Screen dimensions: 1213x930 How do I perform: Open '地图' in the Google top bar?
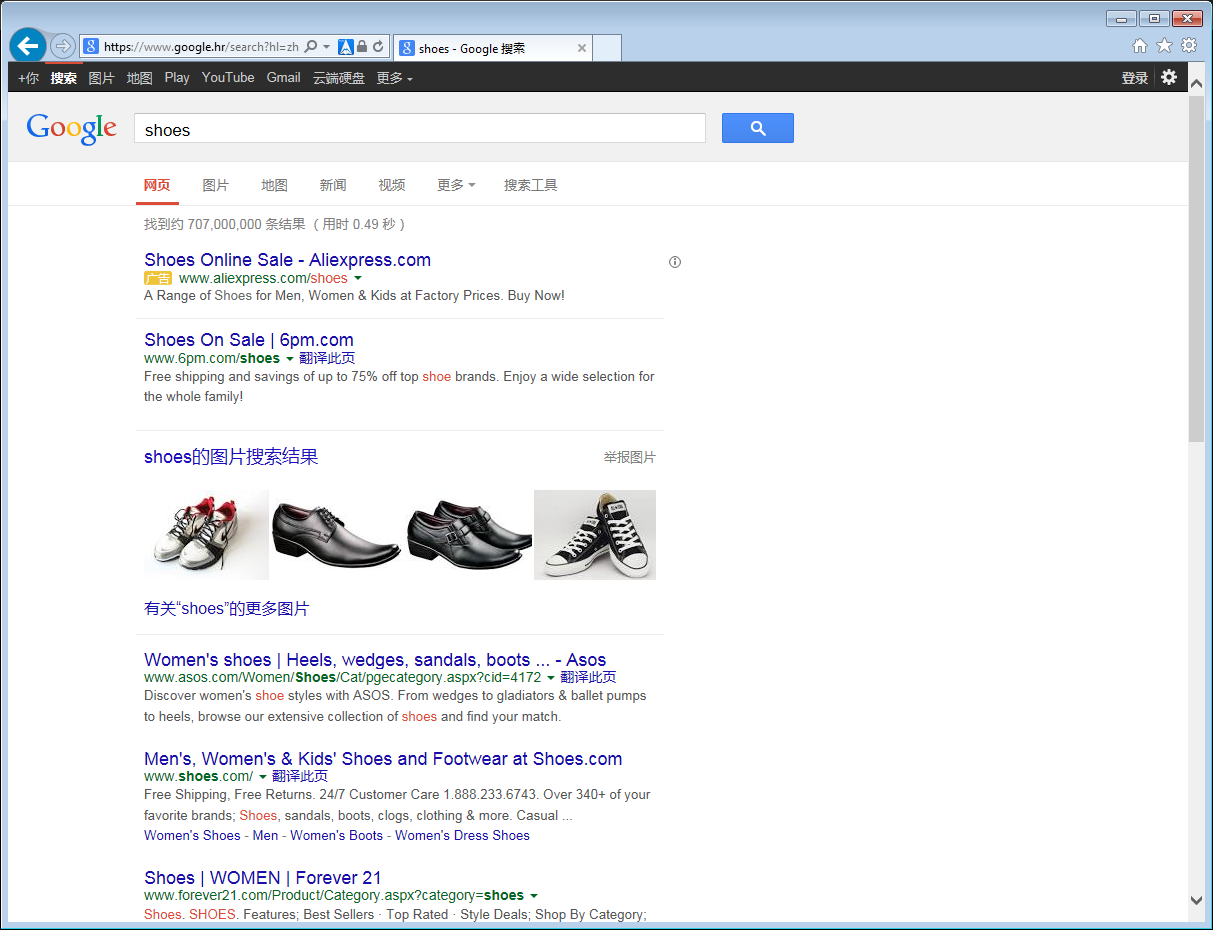click(x=140, y=78)
